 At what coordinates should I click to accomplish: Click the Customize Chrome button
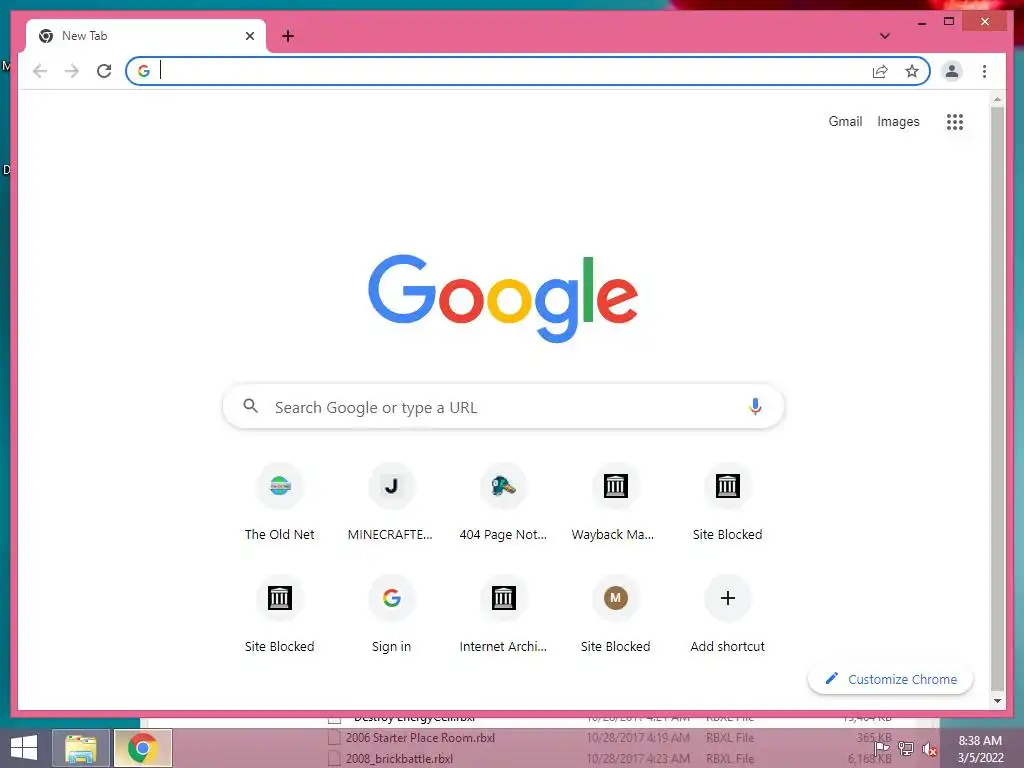point(890,679)
